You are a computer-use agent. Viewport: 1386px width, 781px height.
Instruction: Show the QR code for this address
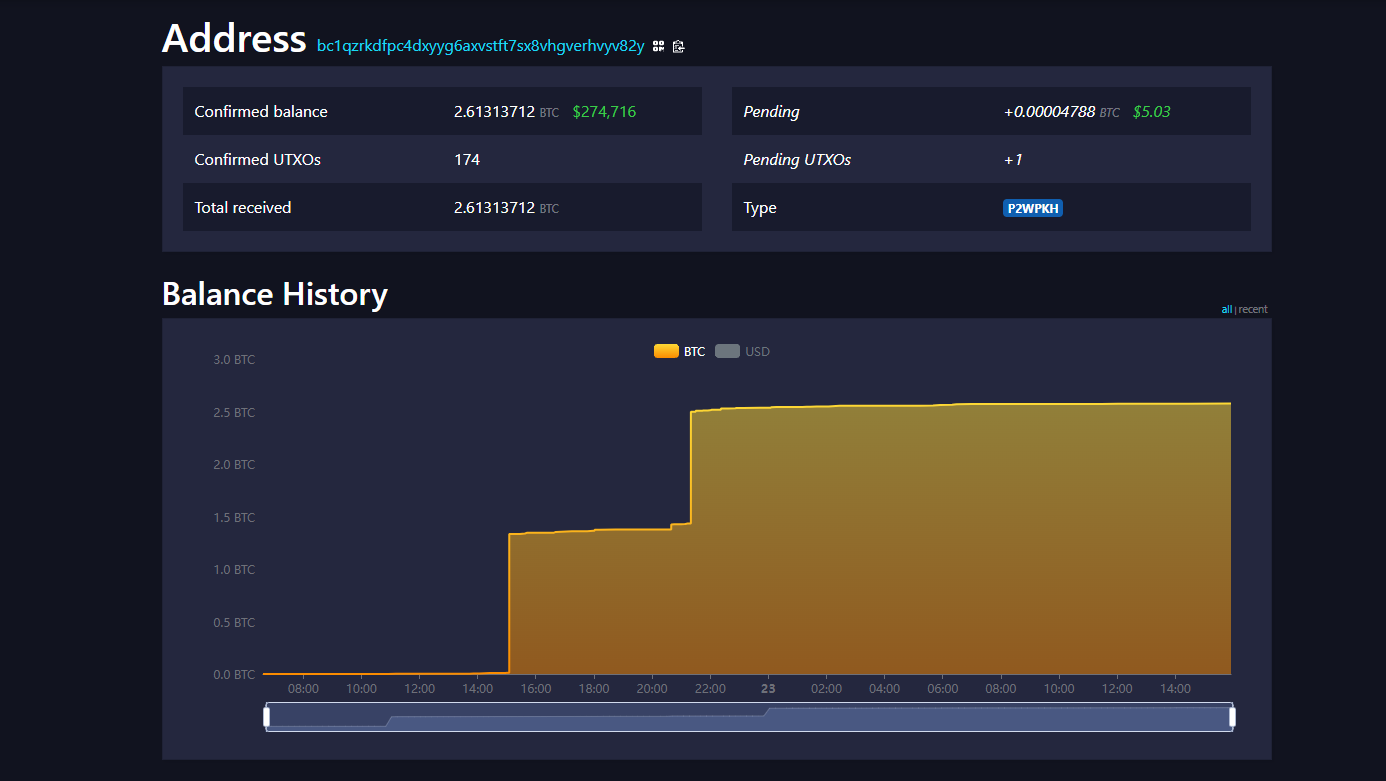click(658, 46)
